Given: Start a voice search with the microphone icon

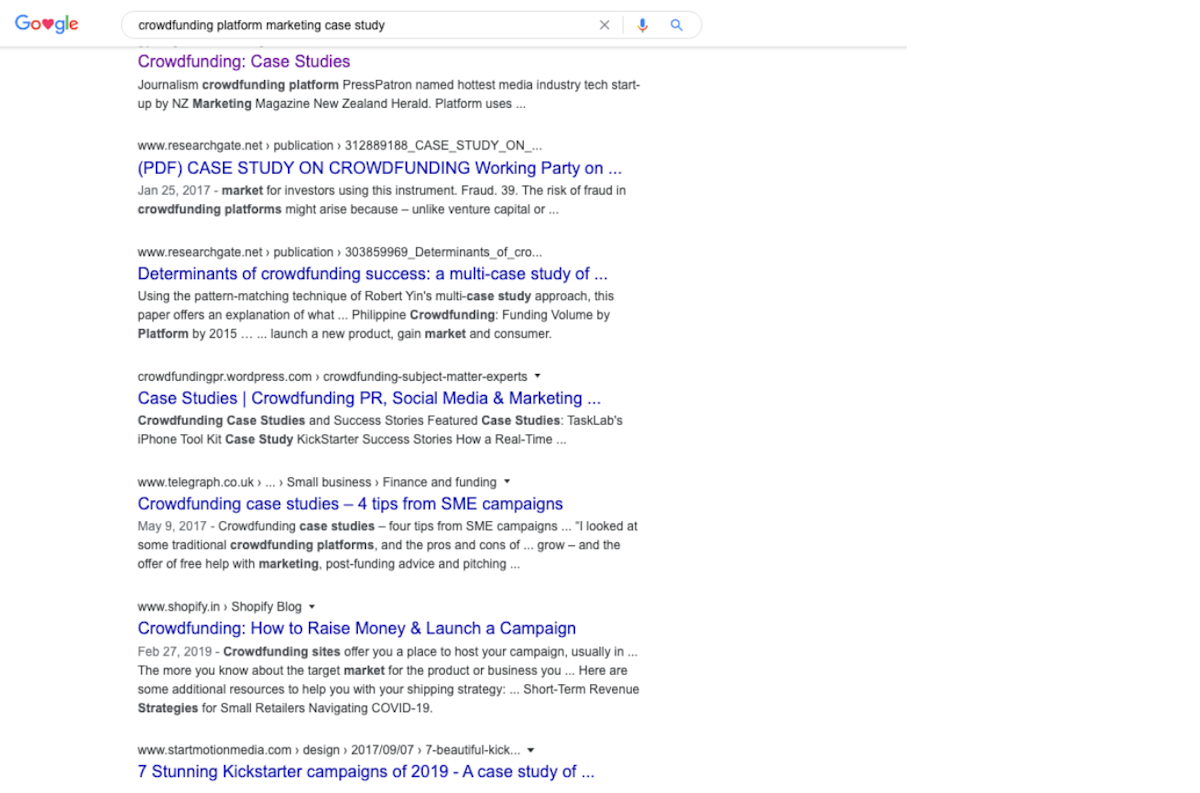Looking at the screenshot, I should (x=642, y=24).
